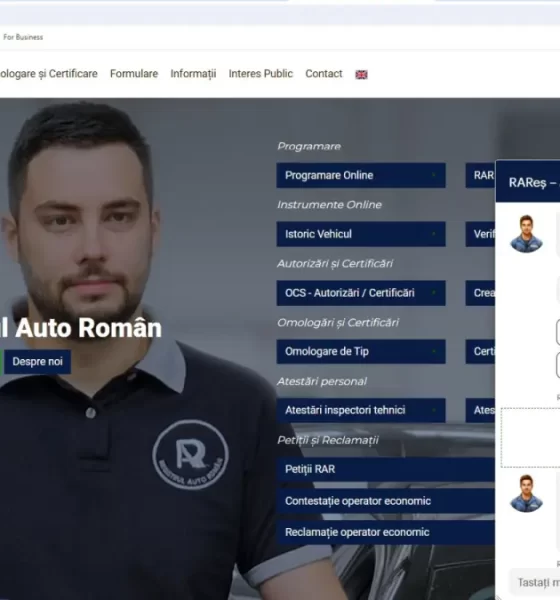The image size is (560, 600).
Task: Open Istoric Vehicul tool
Action: pyautogui.click(x=361, y=234)
